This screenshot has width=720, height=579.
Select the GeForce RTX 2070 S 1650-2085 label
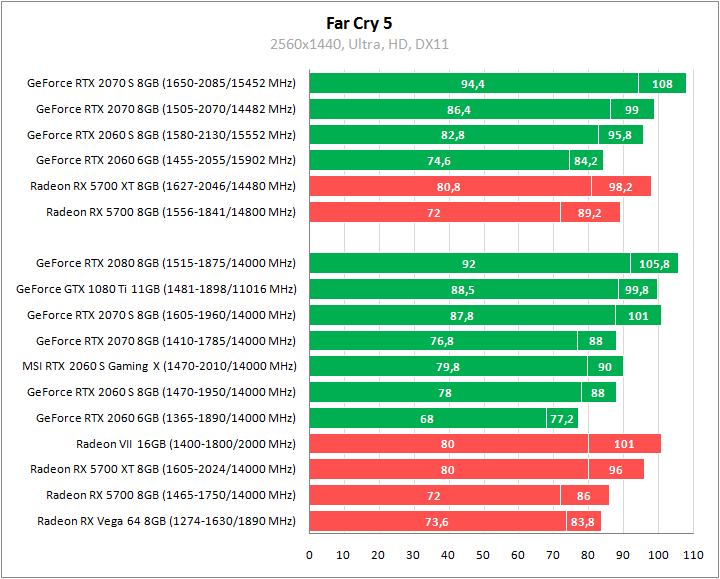161,83
